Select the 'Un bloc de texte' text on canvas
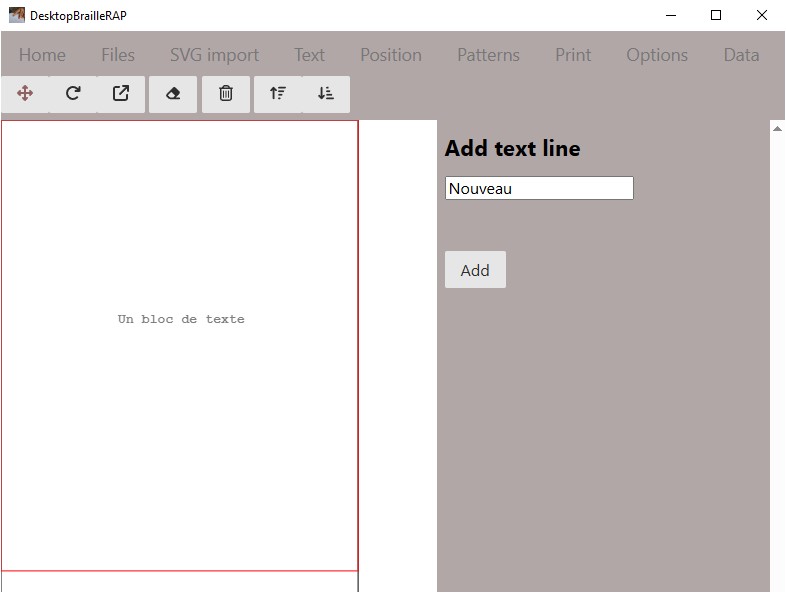Screen dimensions: 786x593 (x=181, y=319)
